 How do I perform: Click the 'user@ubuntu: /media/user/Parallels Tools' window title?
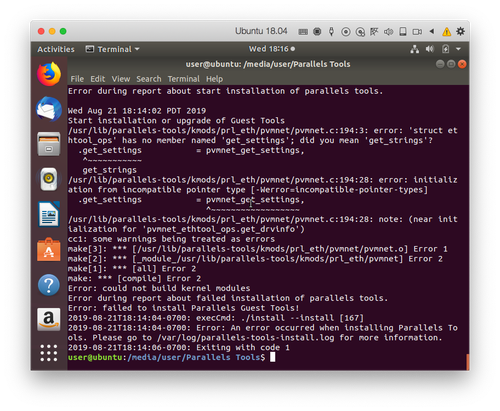268,64
